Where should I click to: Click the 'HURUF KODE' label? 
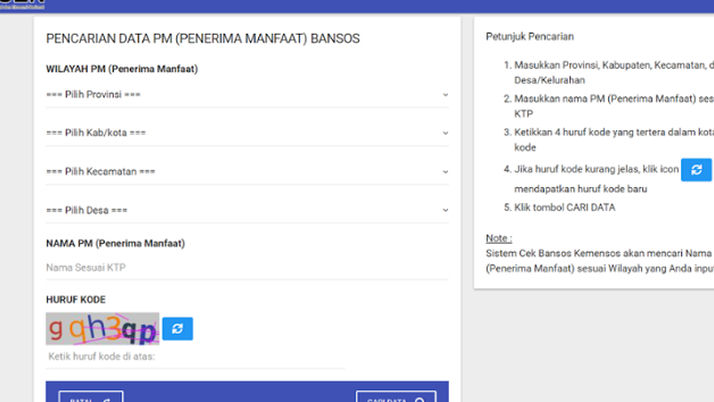pos(76,300)
